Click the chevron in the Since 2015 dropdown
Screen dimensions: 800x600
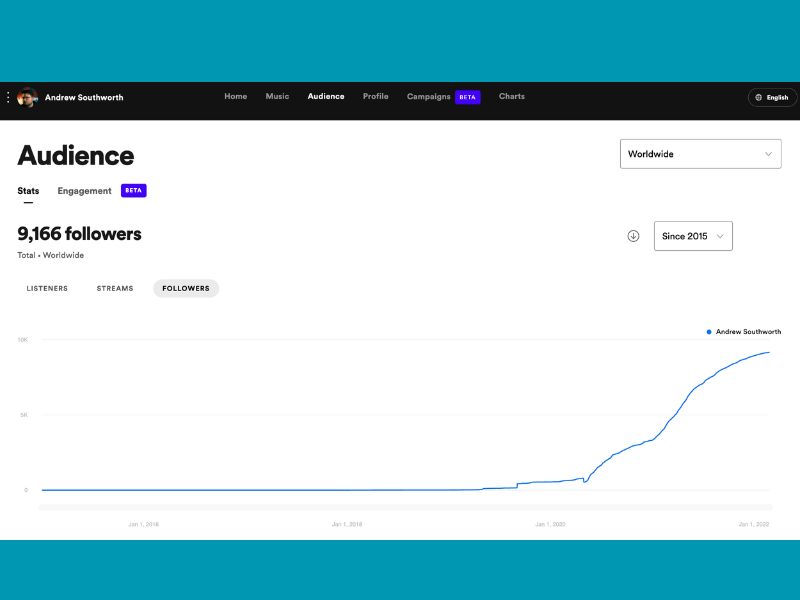click(720, 236)
